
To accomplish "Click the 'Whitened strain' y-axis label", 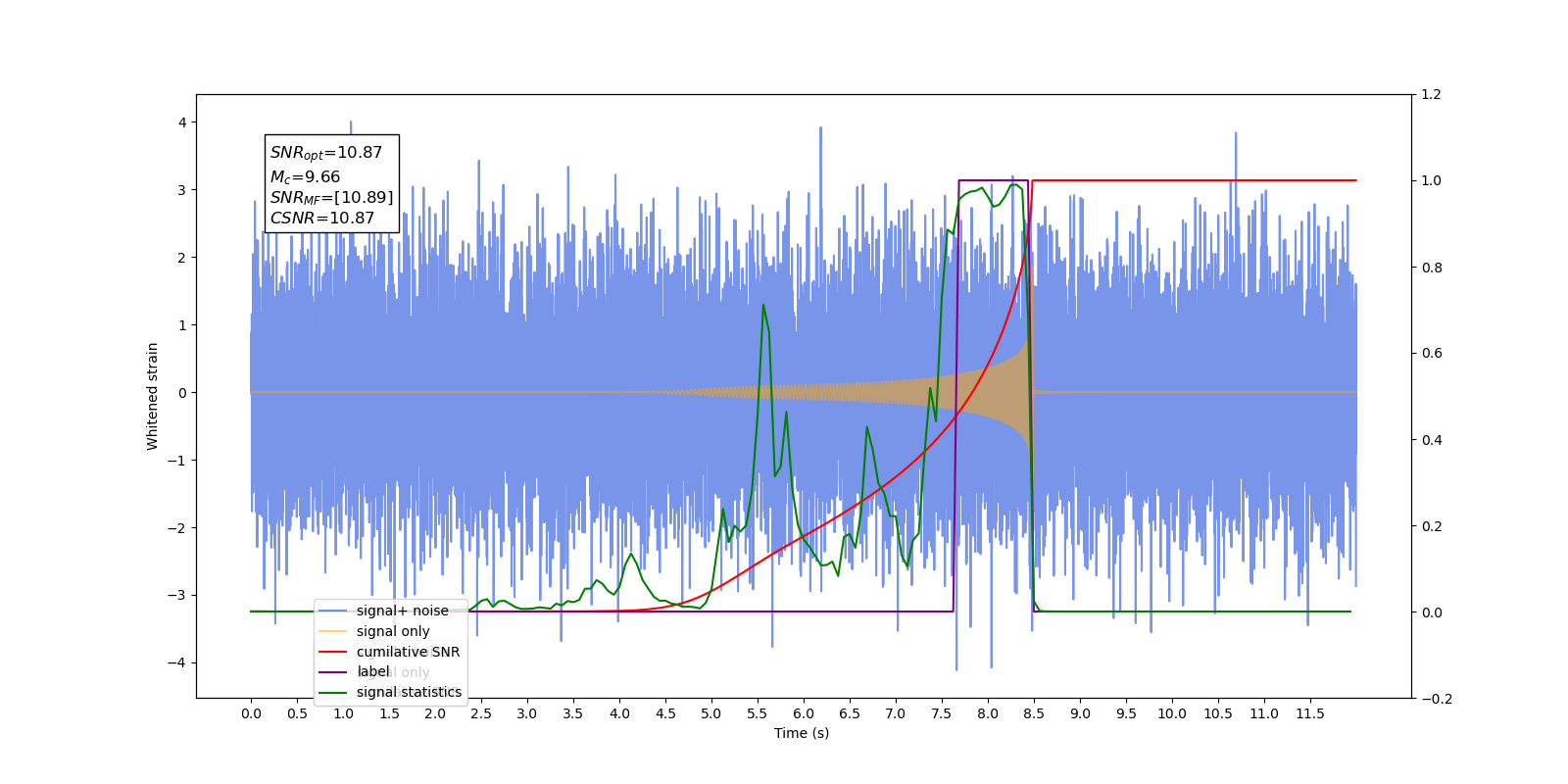I will click(152, 396).
